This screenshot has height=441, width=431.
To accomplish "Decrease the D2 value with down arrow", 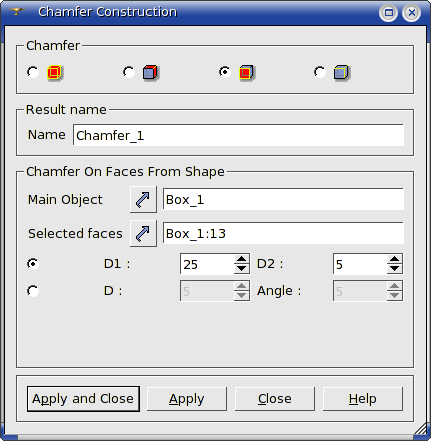I will 395,268.
